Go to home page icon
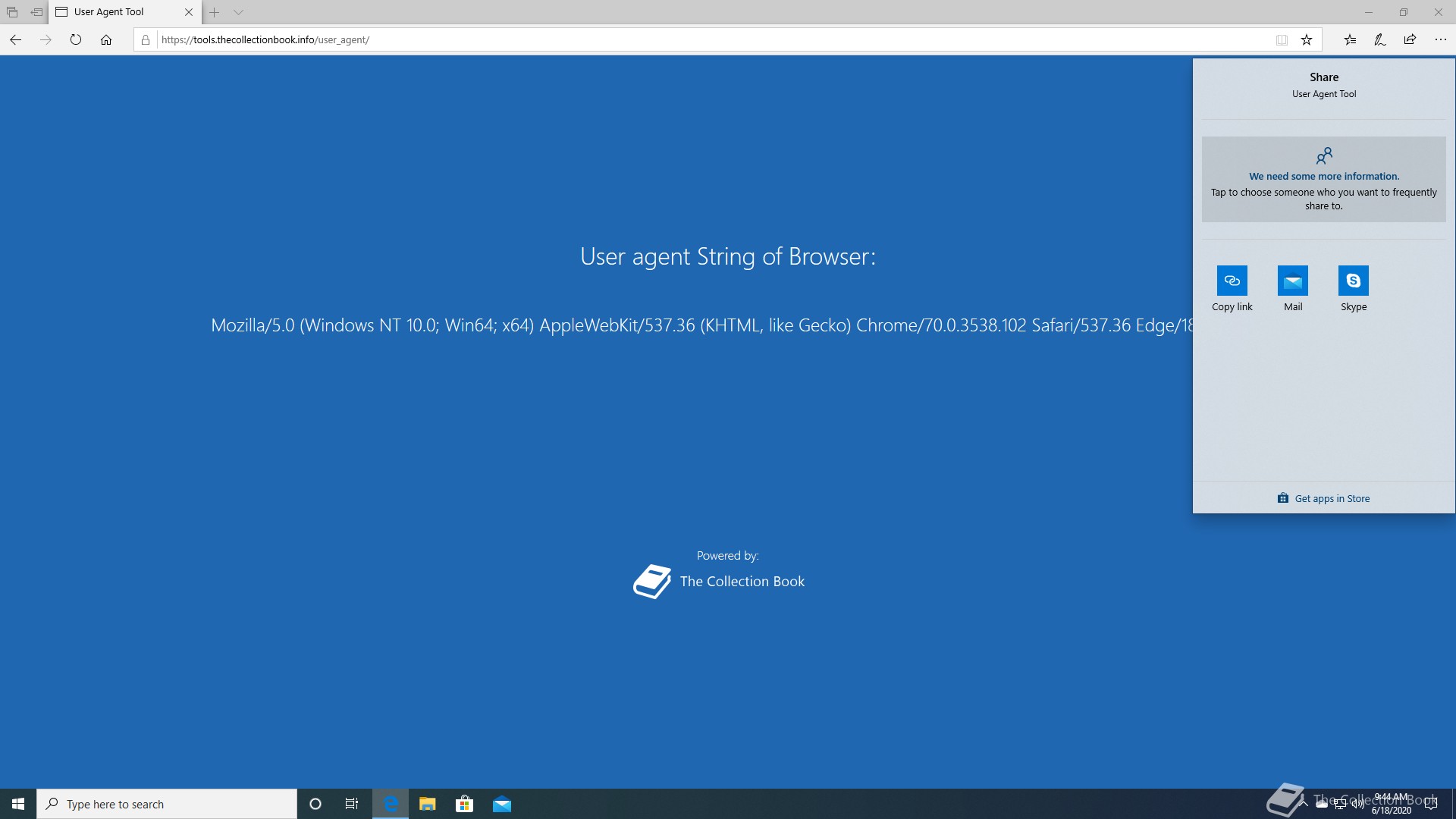Viewport: 1456px width, 819px height. [106, 39]
